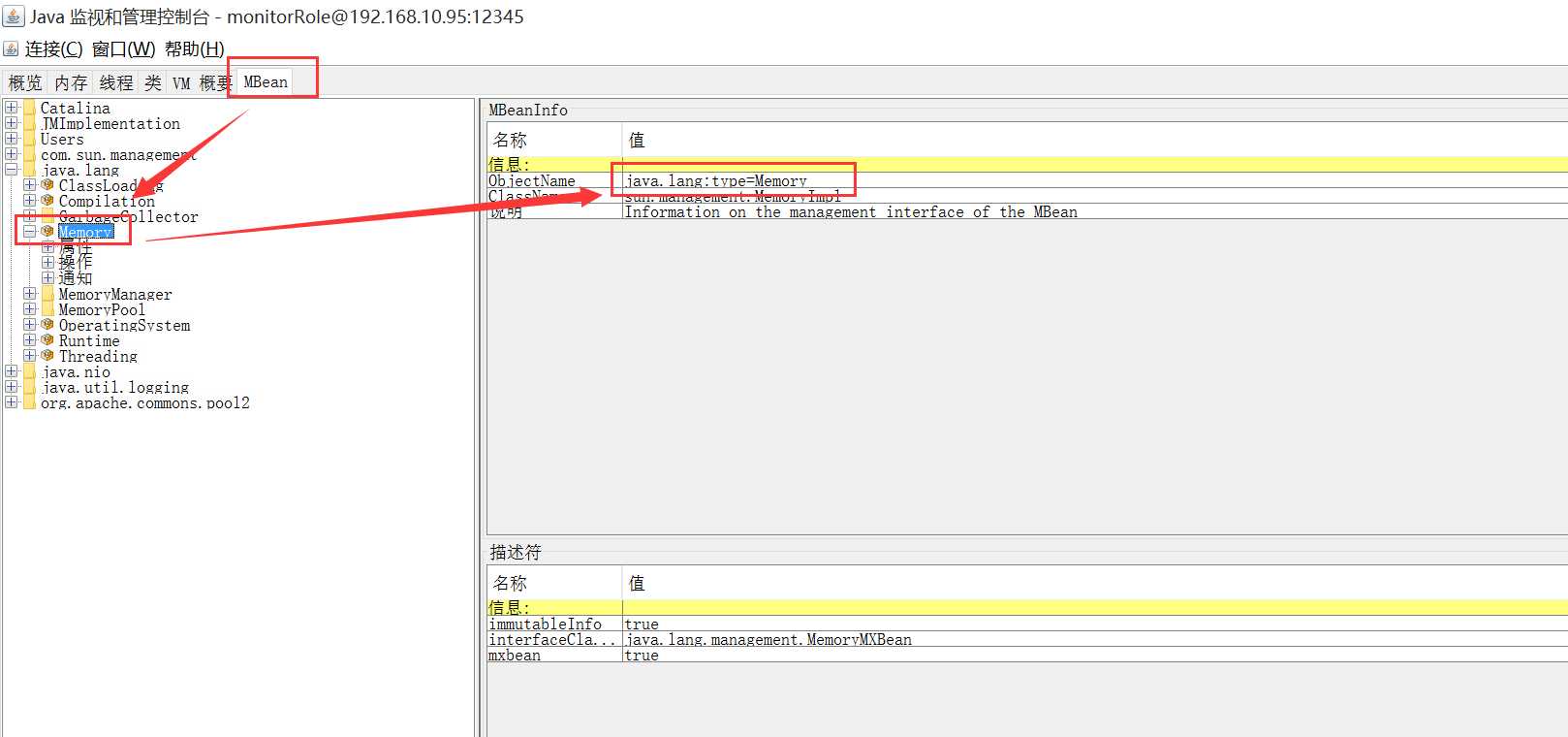Click the GarbageCollector folder icon
The height and width of the screenshot is (737, 1568).
click(47, 216)
